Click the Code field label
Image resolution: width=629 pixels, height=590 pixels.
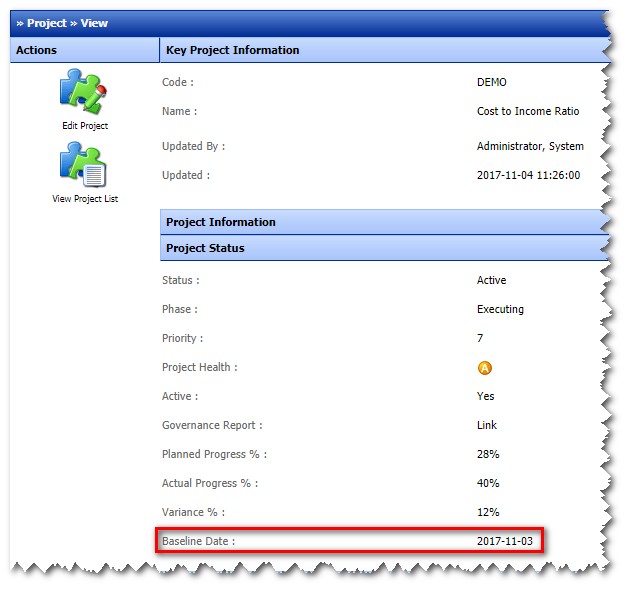pyautogui.click(x=178, y=82)
